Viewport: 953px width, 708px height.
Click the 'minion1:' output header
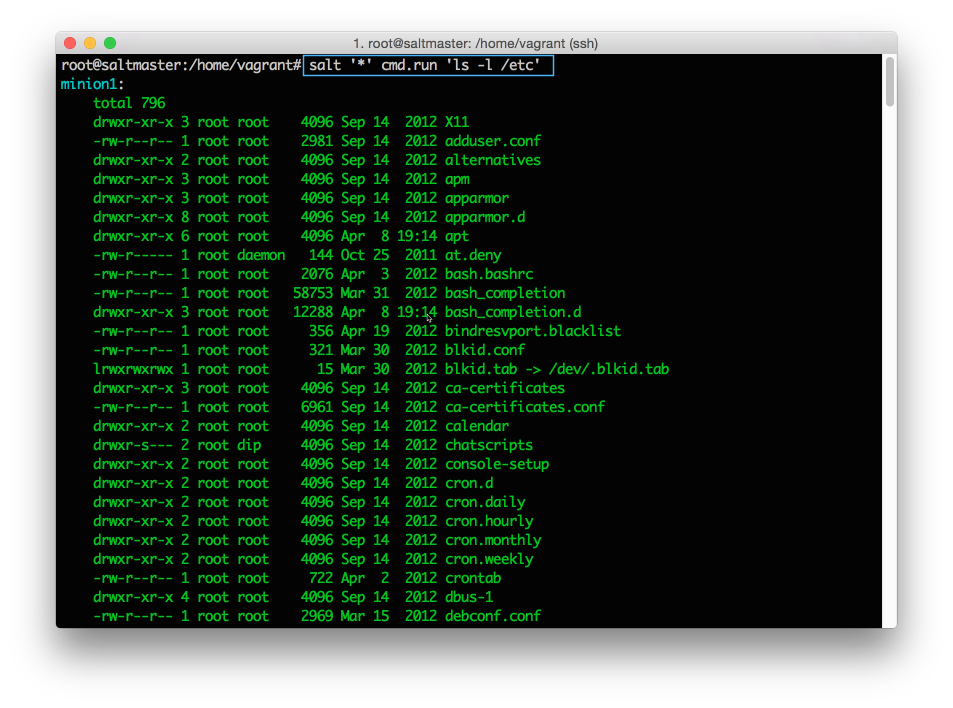tap(93, 84)
